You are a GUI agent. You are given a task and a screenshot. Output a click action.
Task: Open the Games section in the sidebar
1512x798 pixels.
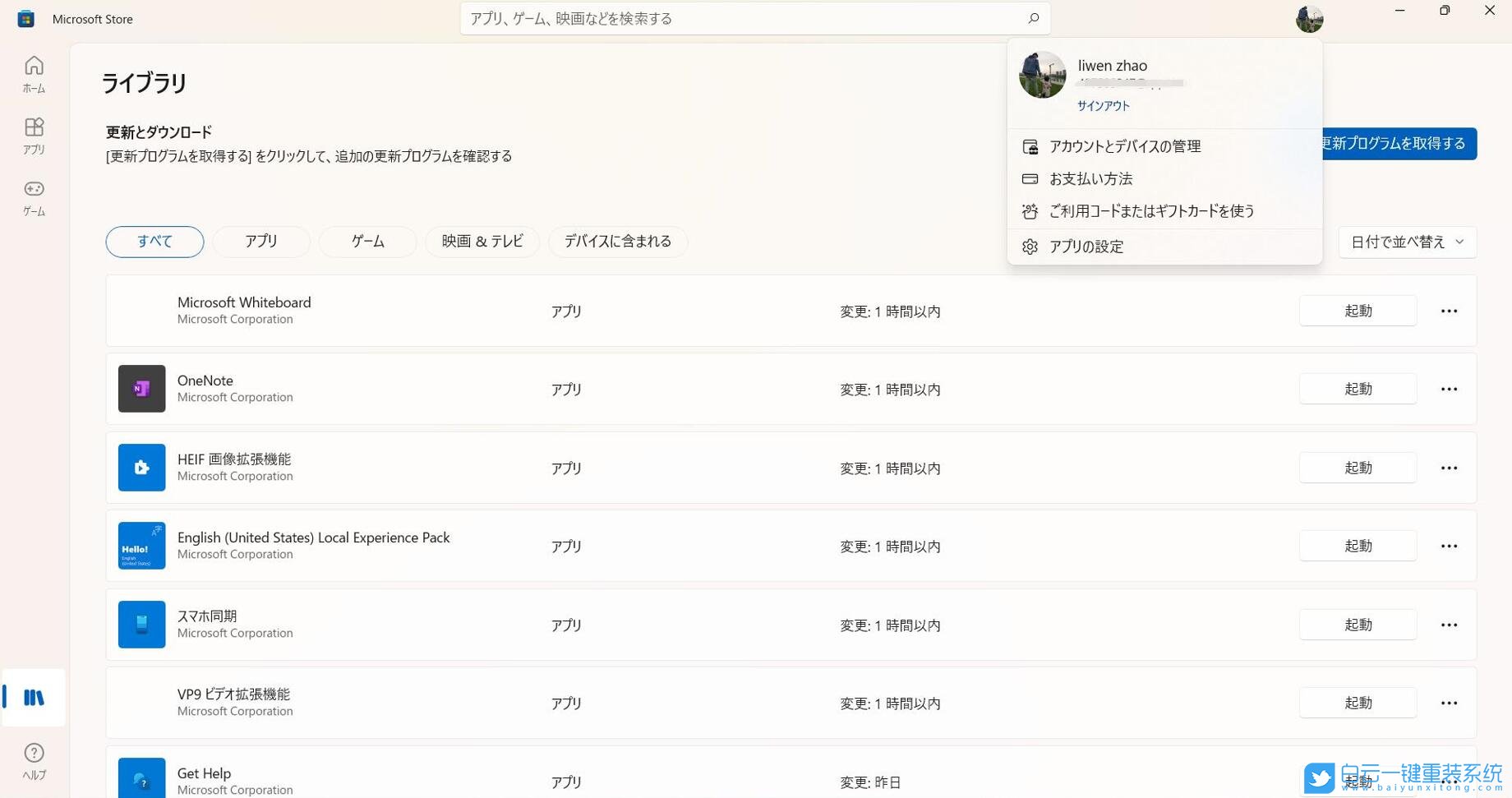pyautogui.click(x=34, y=197)
